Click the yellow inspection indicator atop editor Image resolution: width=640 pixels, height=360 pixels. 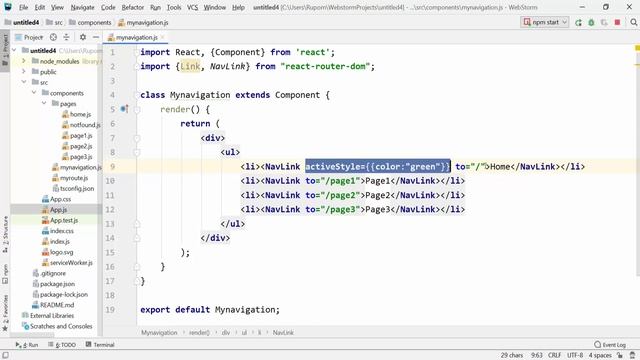(637, 48)
